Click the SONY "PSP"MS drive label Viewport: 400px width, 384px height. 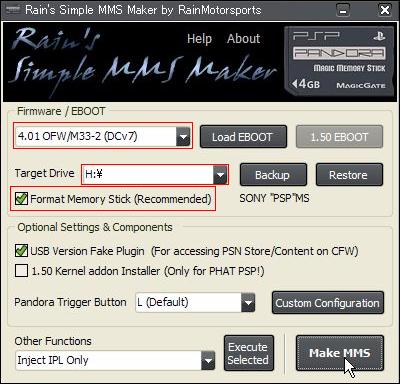point(274,198)
